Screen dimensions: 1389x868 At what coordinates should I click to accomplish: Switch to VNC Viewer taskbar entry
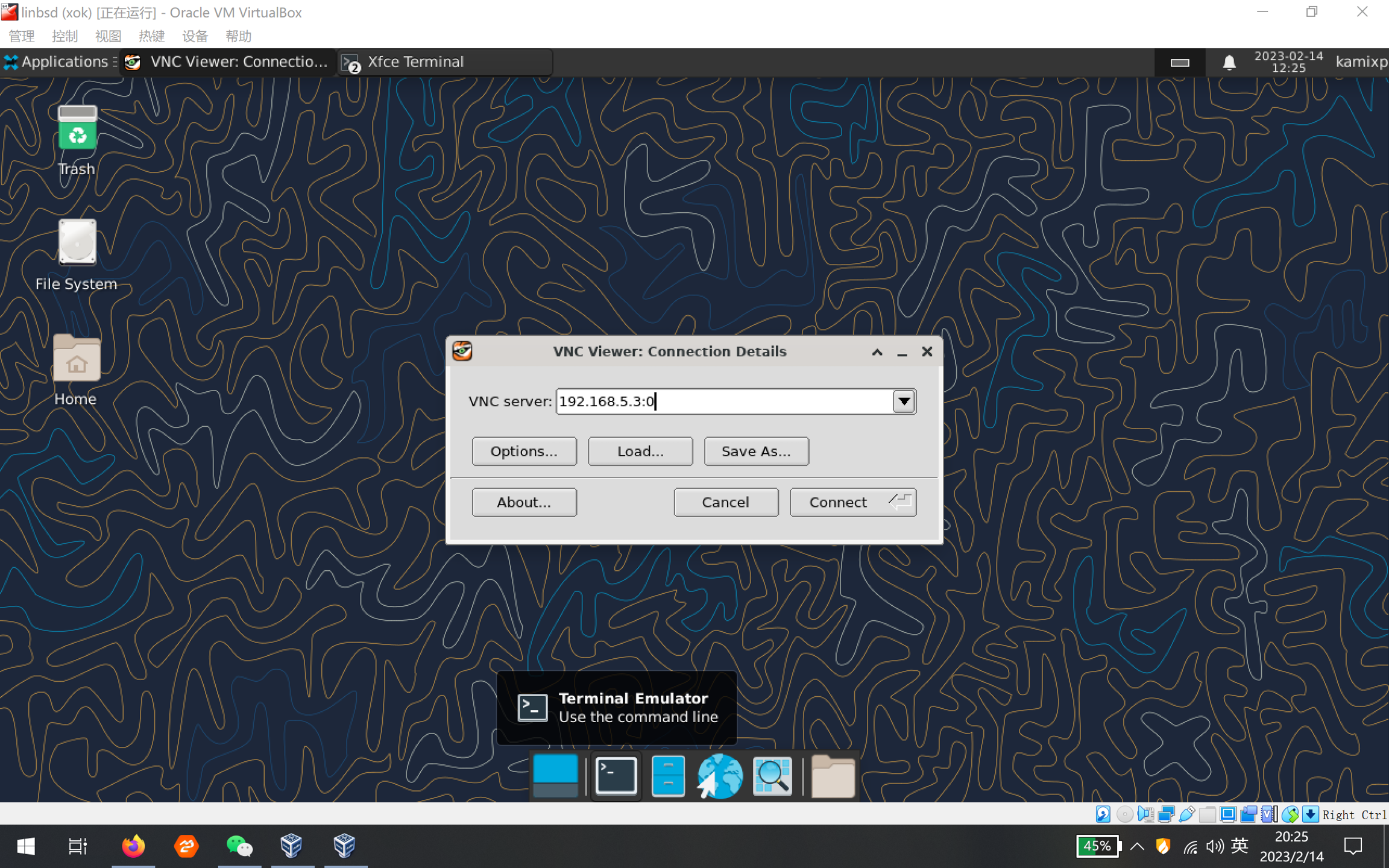coord(228,62)
